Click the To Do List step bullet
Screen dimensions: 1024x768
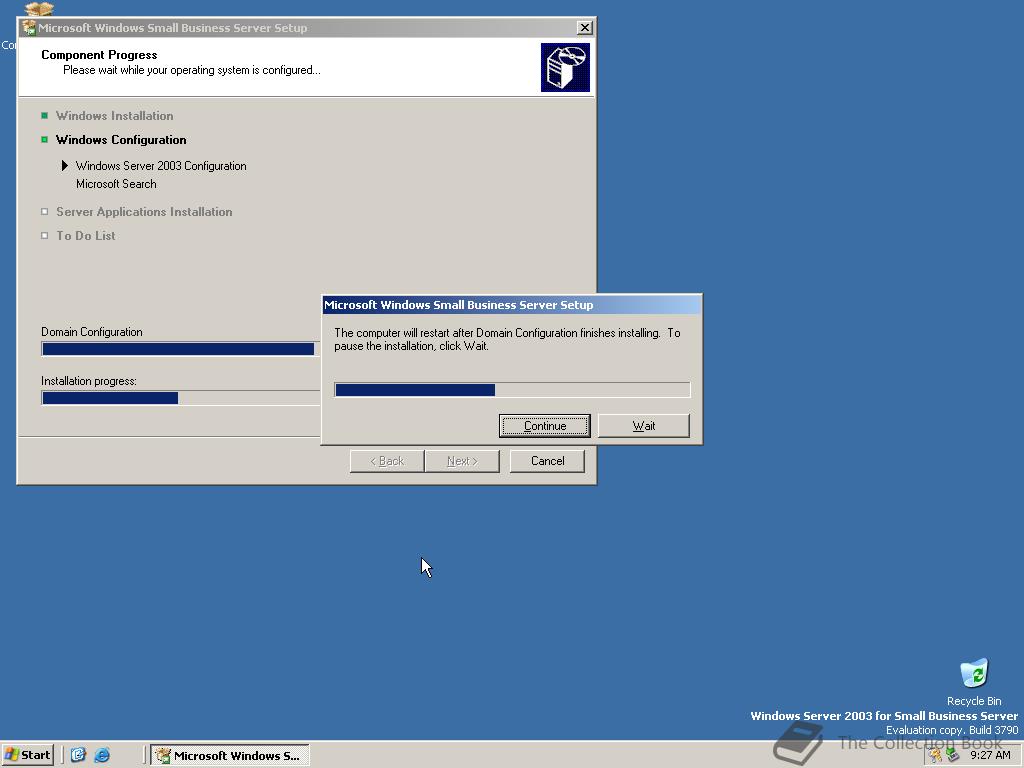44,236
